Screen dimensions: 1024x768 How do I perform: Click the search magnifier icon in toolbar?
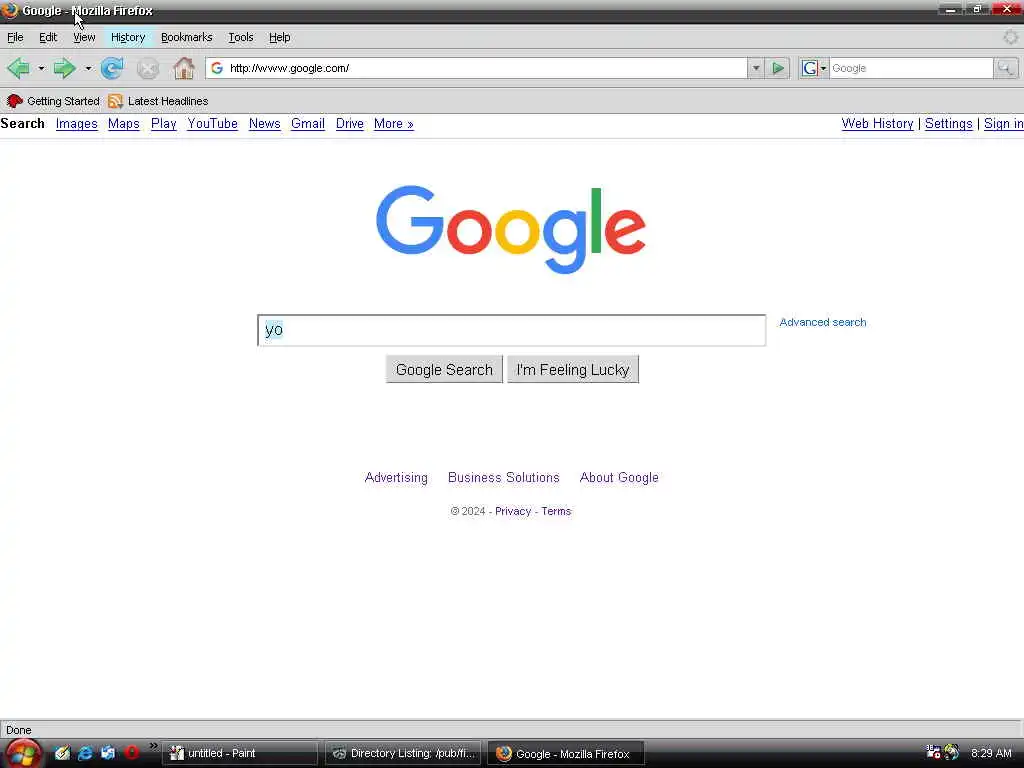[x=1005, y=68]
